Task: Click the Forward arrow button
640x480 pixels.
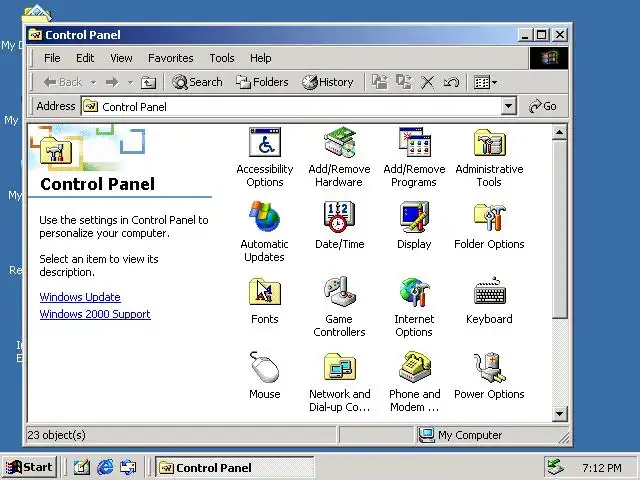Action: pyautogui.click(x=112, y=82)
